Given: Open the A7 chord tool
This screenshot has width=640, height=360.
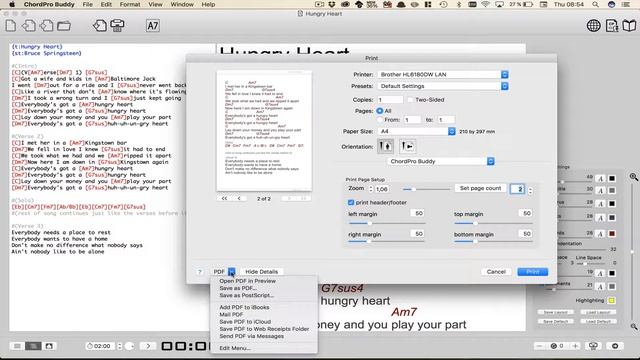Looking at the screenshot, I should 152,26.
